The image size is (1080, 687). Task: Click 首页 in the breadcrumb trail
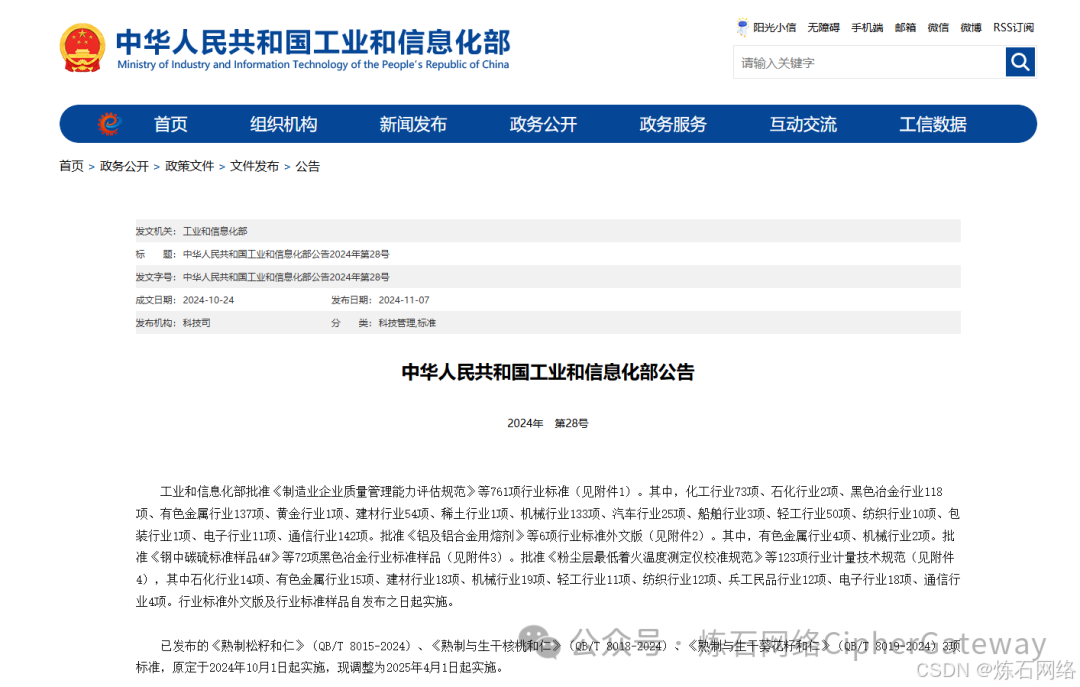[x=72, y=166]
